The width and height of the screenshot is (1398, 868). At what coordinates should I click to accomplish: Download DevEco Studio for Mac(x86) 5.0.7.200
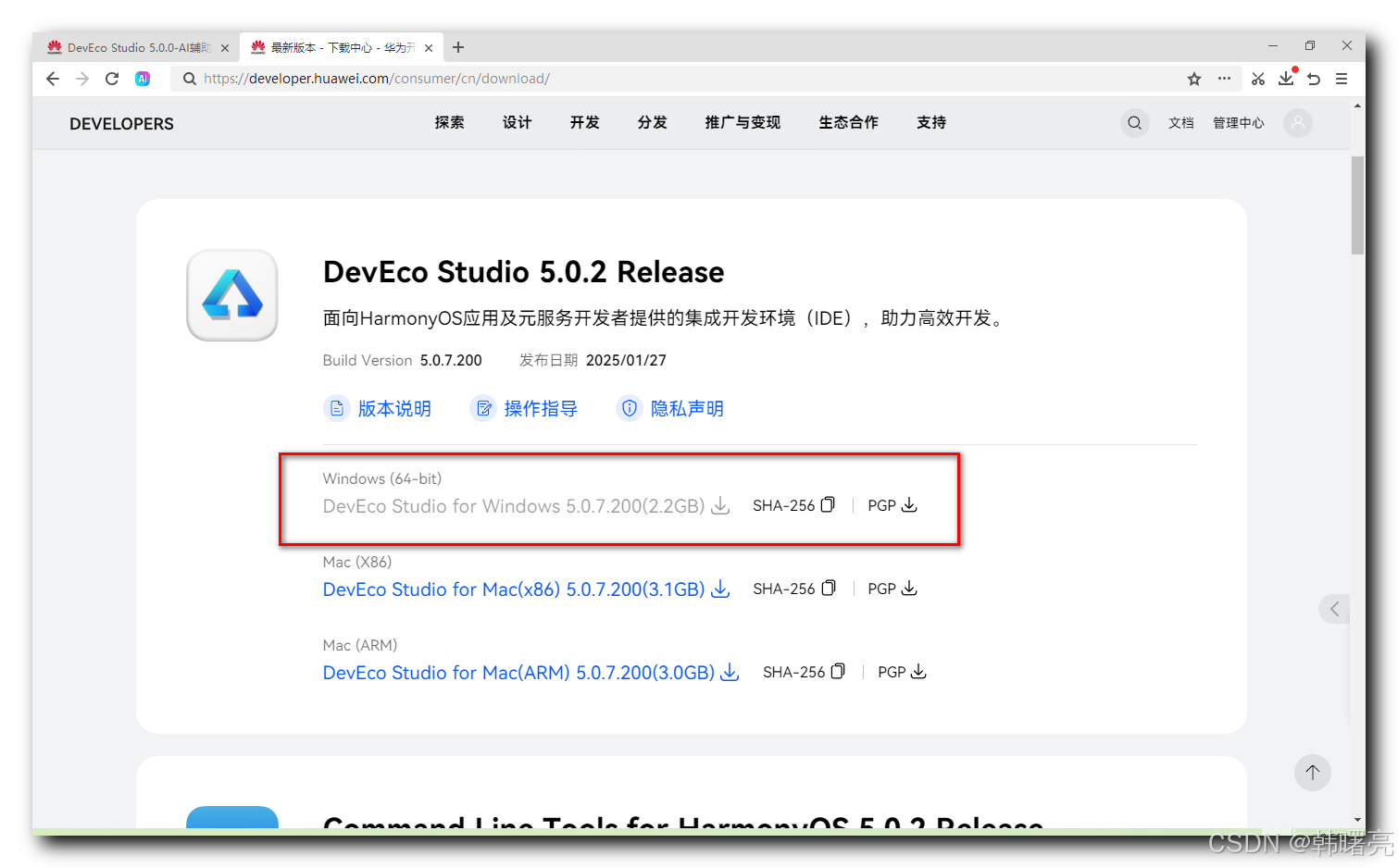(x=526, y=589)
